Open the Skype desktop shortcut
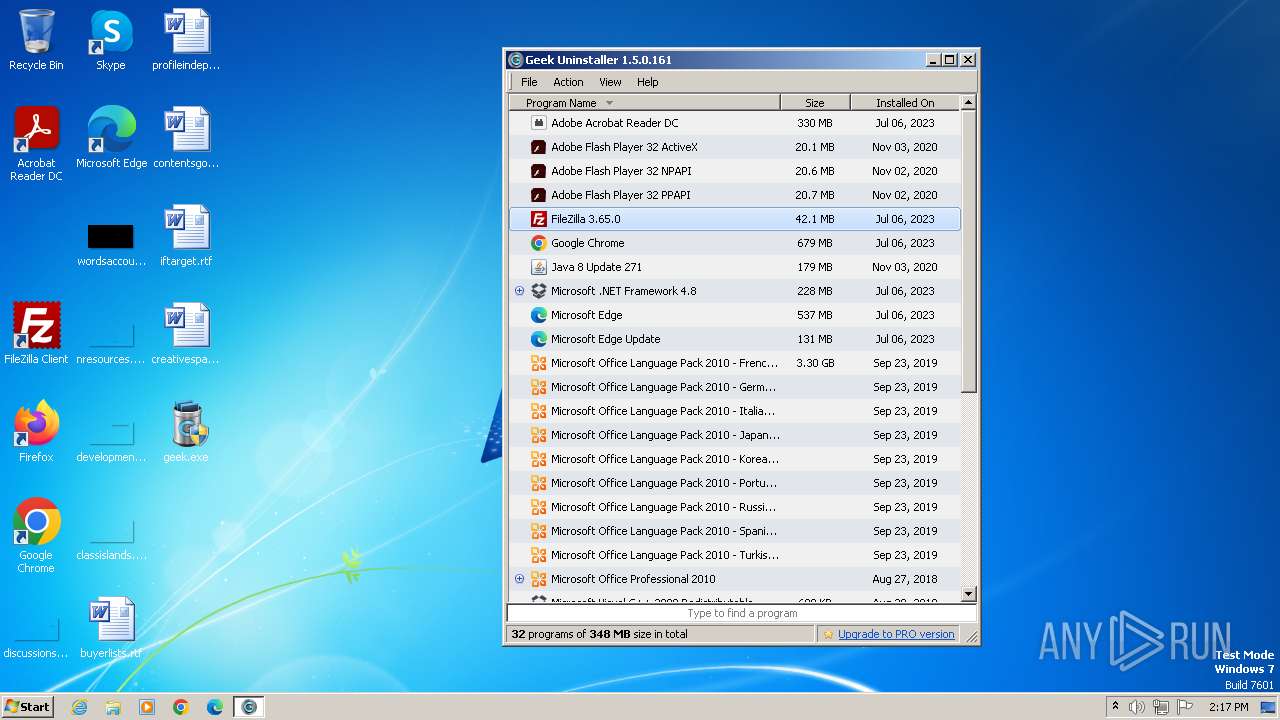 coord(111,40)
